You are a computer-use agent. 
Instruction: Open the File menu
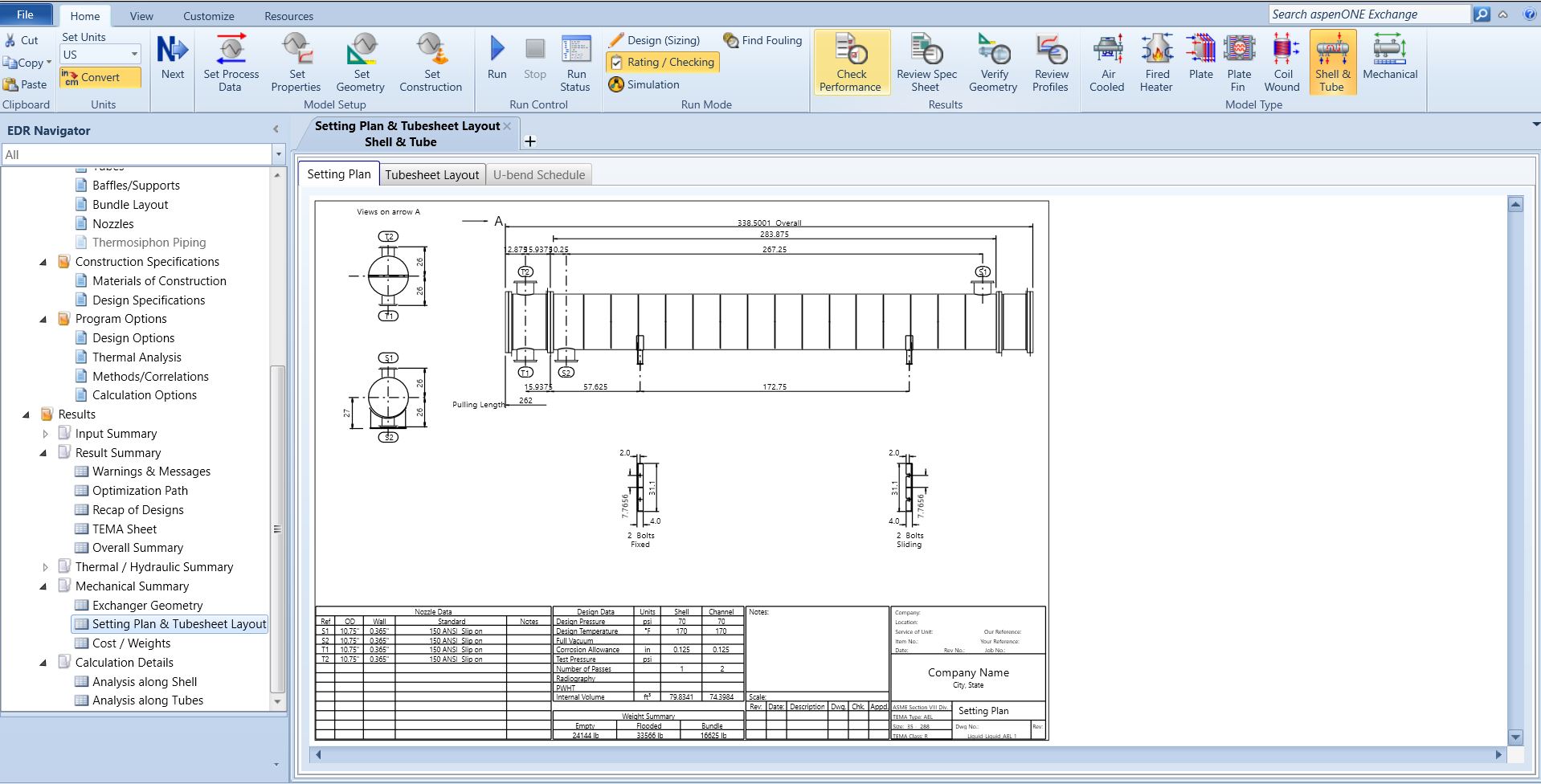click(x=26, y=14)
